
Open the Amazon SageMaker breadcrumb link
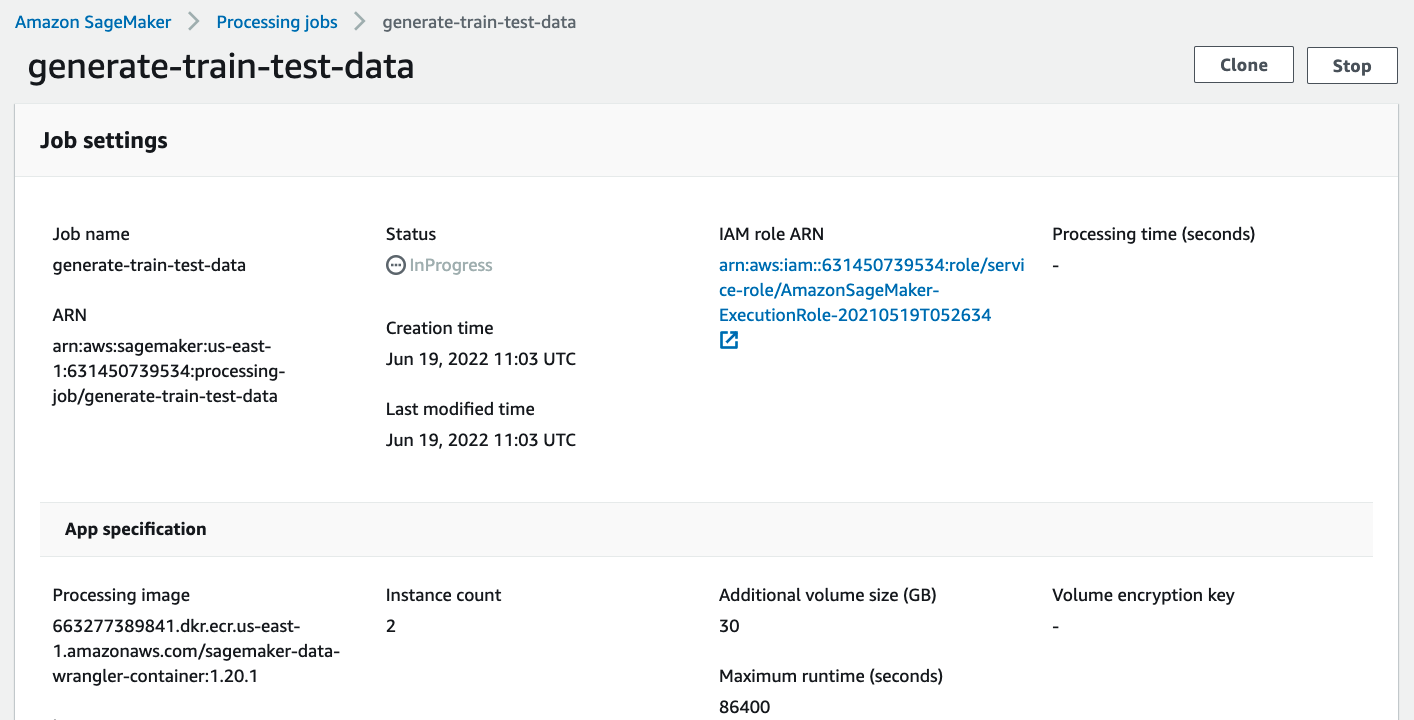pyautogui.click(x=93, y=21)
